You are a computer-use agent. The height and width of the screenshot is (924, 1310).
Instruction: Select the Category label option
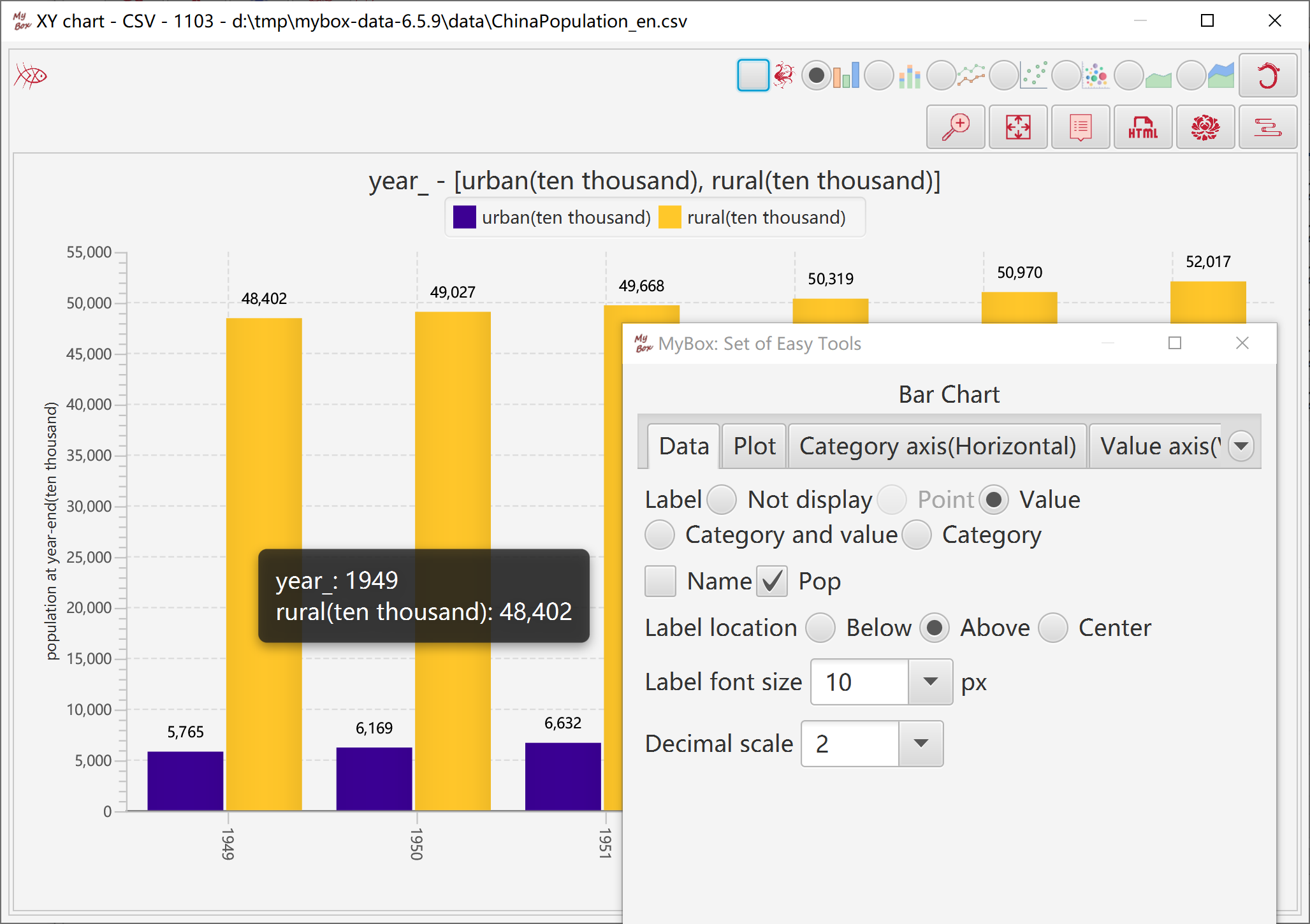click(917, 535)
